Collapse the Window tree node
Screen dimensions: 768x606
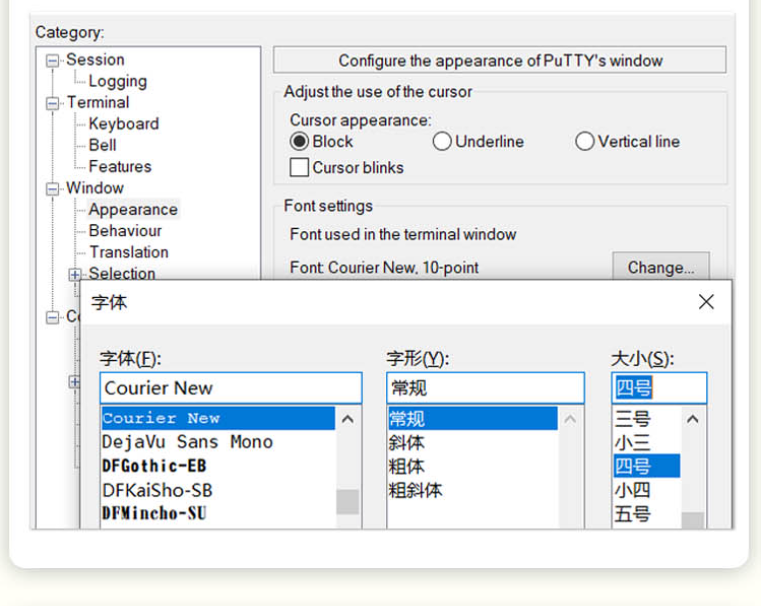click(52, 189)
